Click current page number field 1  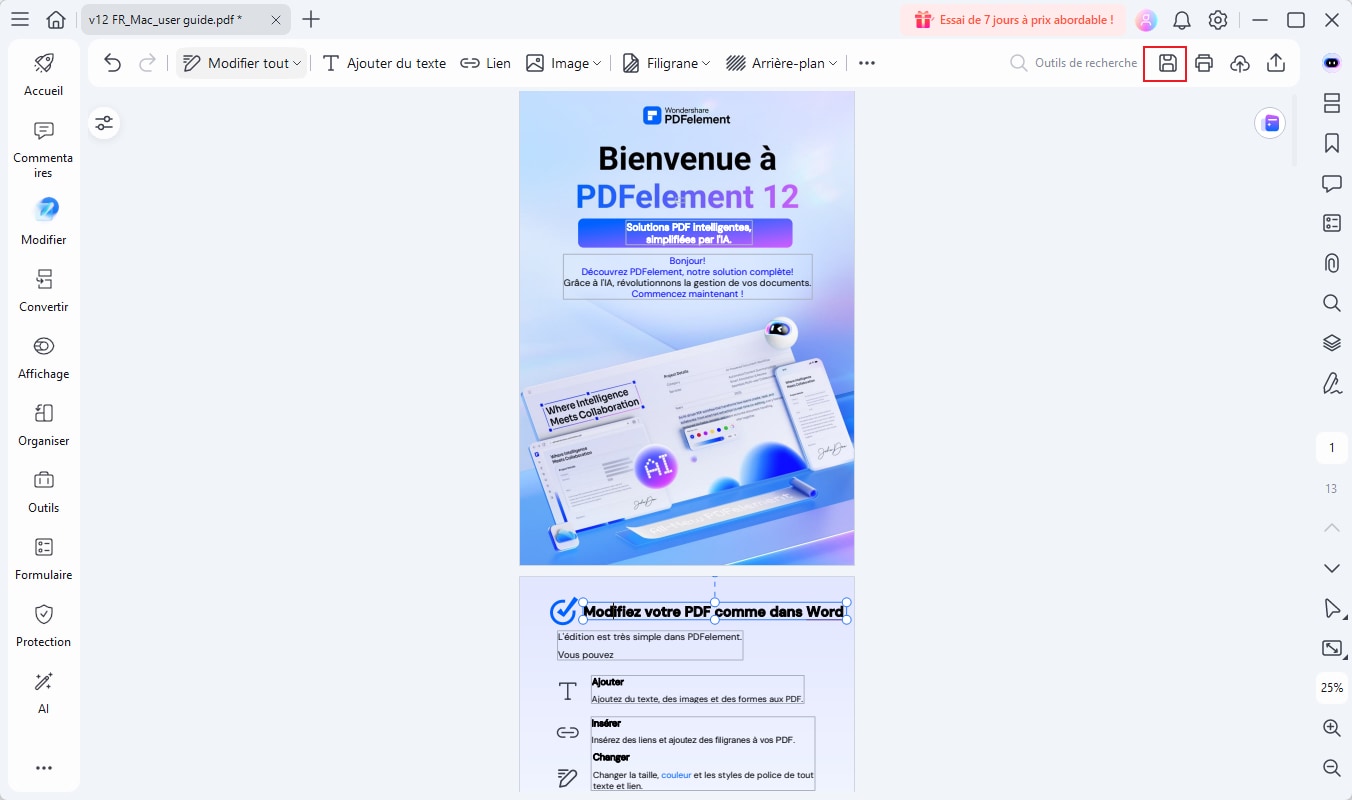tap(1331, 448)
